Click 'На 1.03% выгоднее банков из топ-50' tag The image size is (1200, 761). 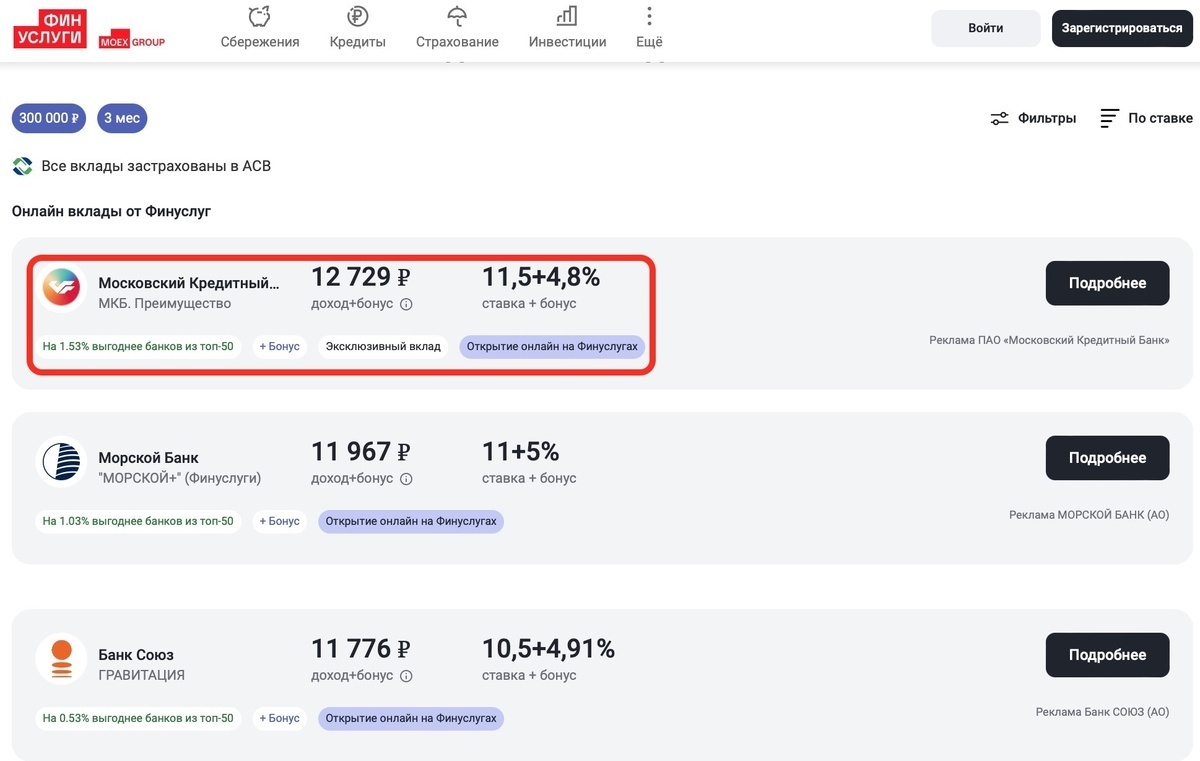[x=138, y=521]
